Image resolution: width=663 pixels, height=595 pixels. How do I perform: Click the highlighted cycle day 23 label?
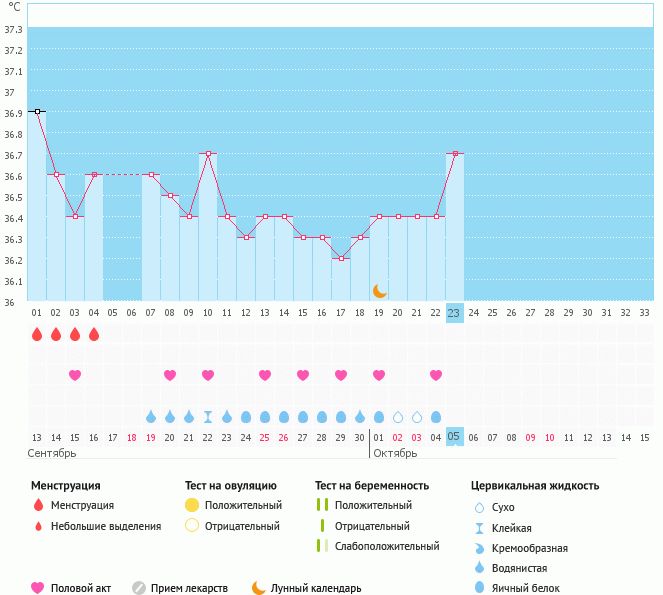click(455, 313)
